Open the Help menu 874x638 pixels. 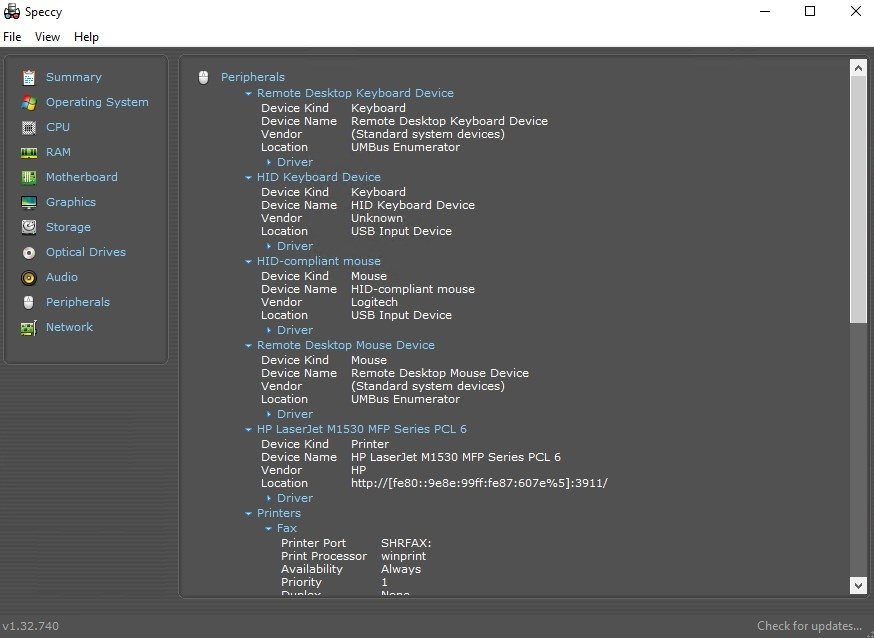(86, 37)
